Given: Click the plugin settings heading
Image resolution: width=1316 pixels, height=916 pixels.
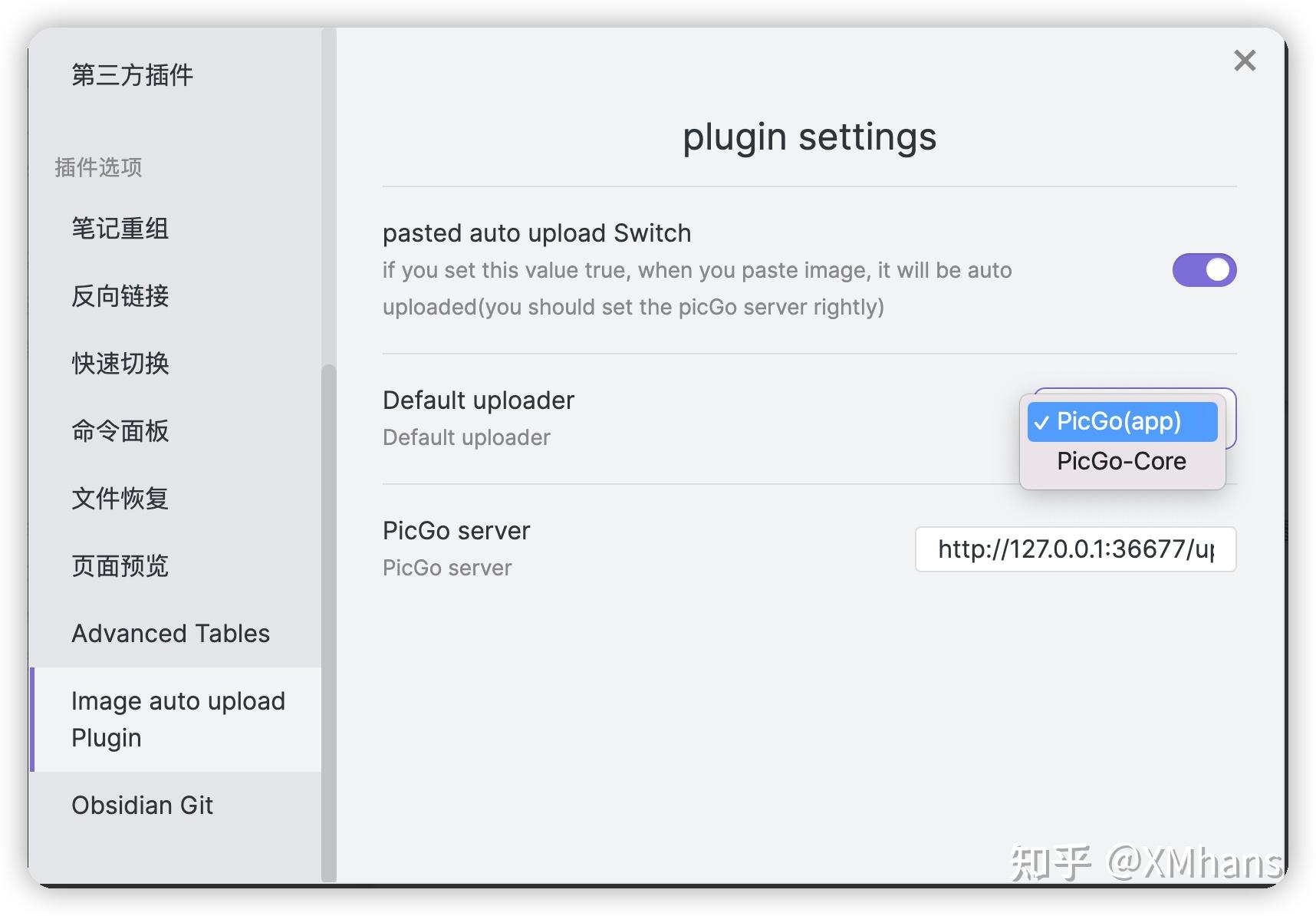Looking at the screenshot, I should (x=809, y=137).
